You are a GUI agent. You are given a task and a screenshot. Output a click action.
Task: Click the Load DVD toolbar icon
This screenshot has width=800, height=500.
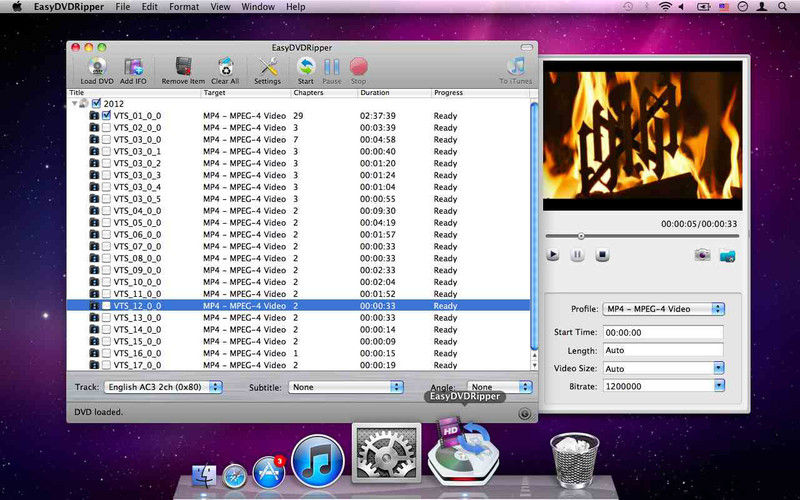[x=97, y=67]
